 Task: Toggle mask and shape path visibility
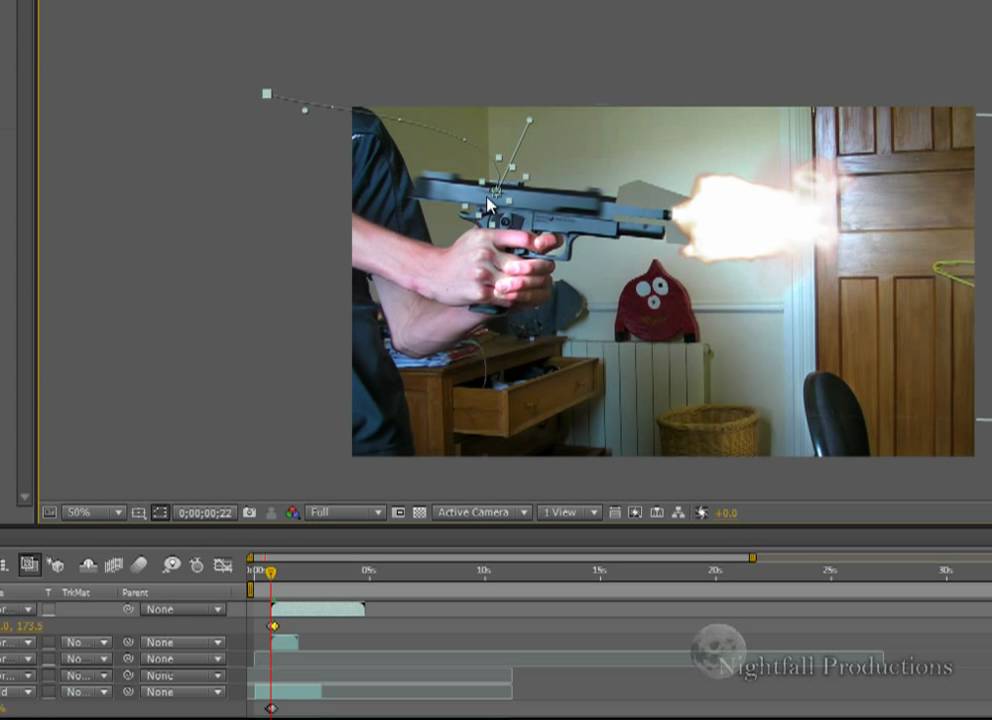[x=160, y=512]
